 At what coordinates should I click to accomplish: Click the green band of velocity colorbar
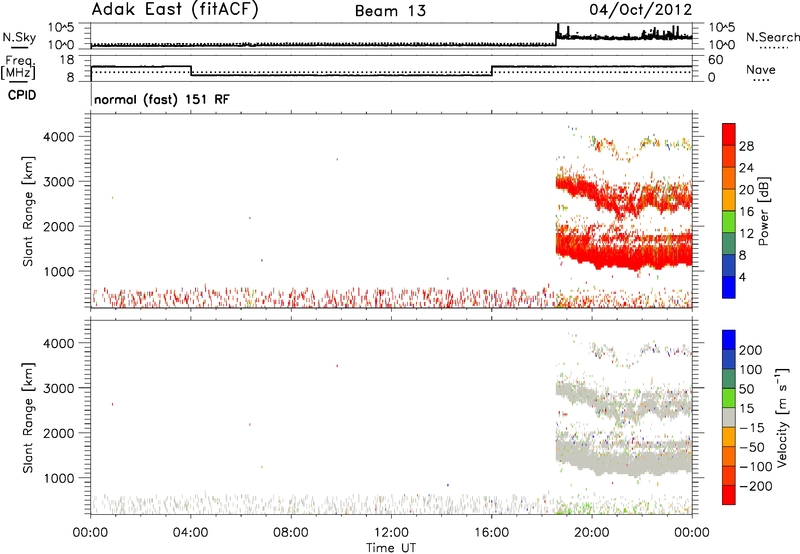tap(729, 398)
